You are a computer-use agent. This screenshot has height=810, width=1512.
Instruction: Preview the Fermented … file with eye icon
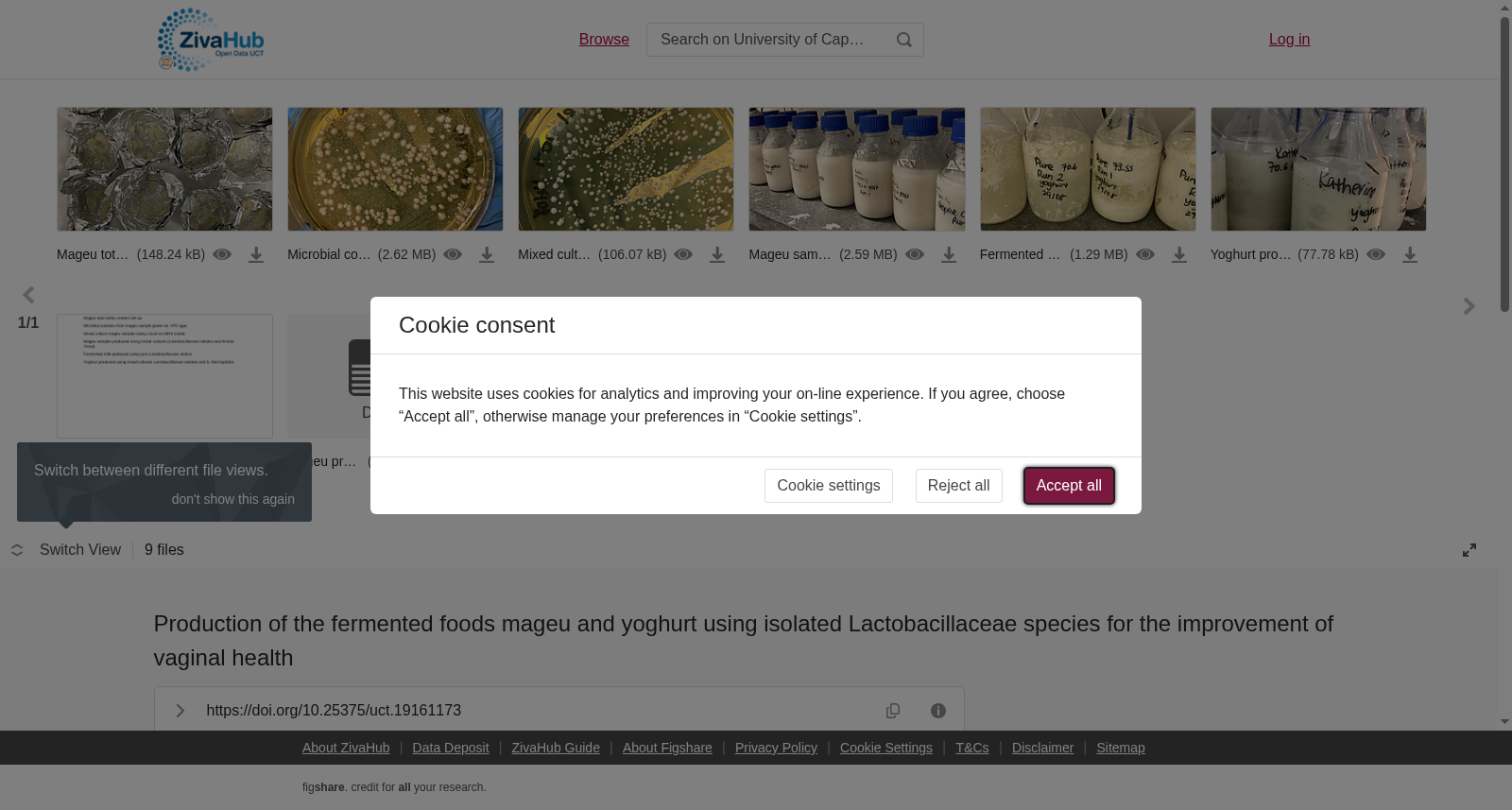click(x=1145, y=254)
